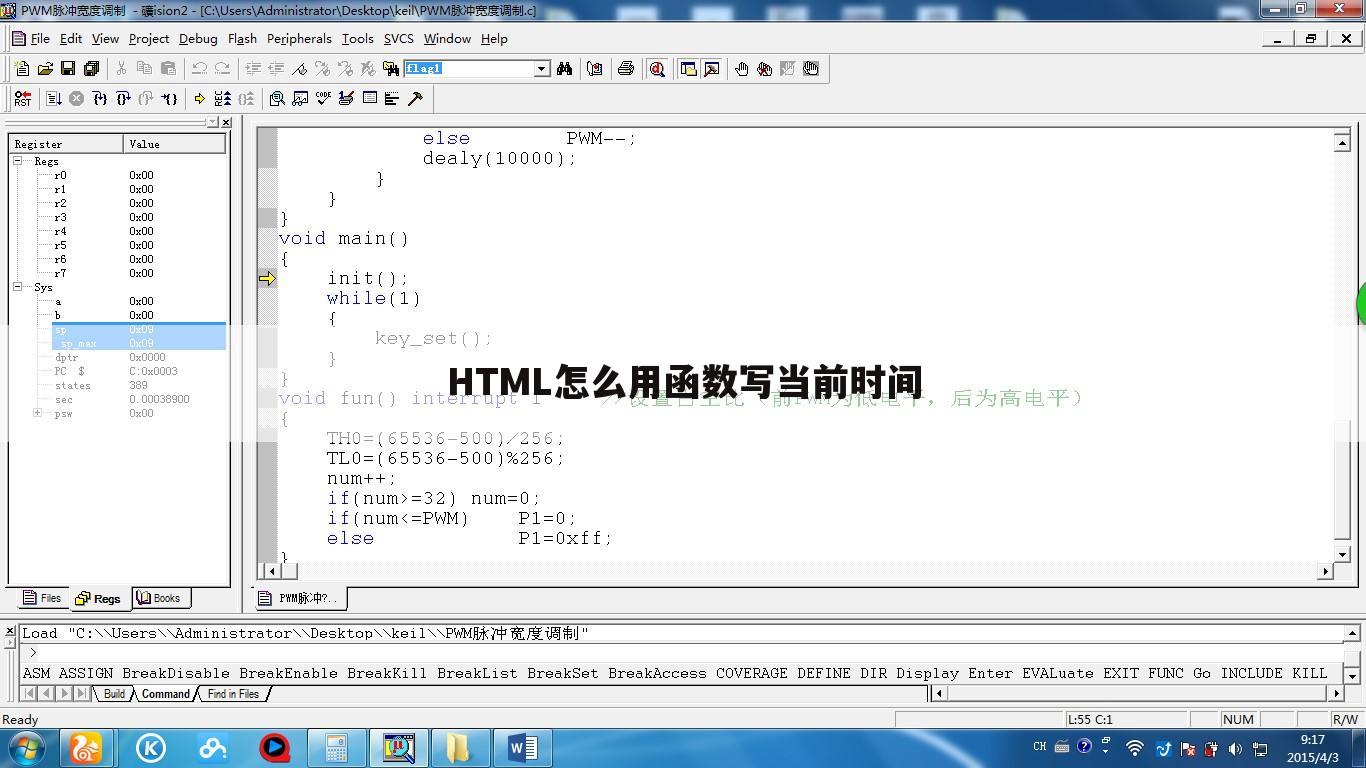Collapse the Sys tree node
This screenshot has width=1366, height=768.
[18, 287]
